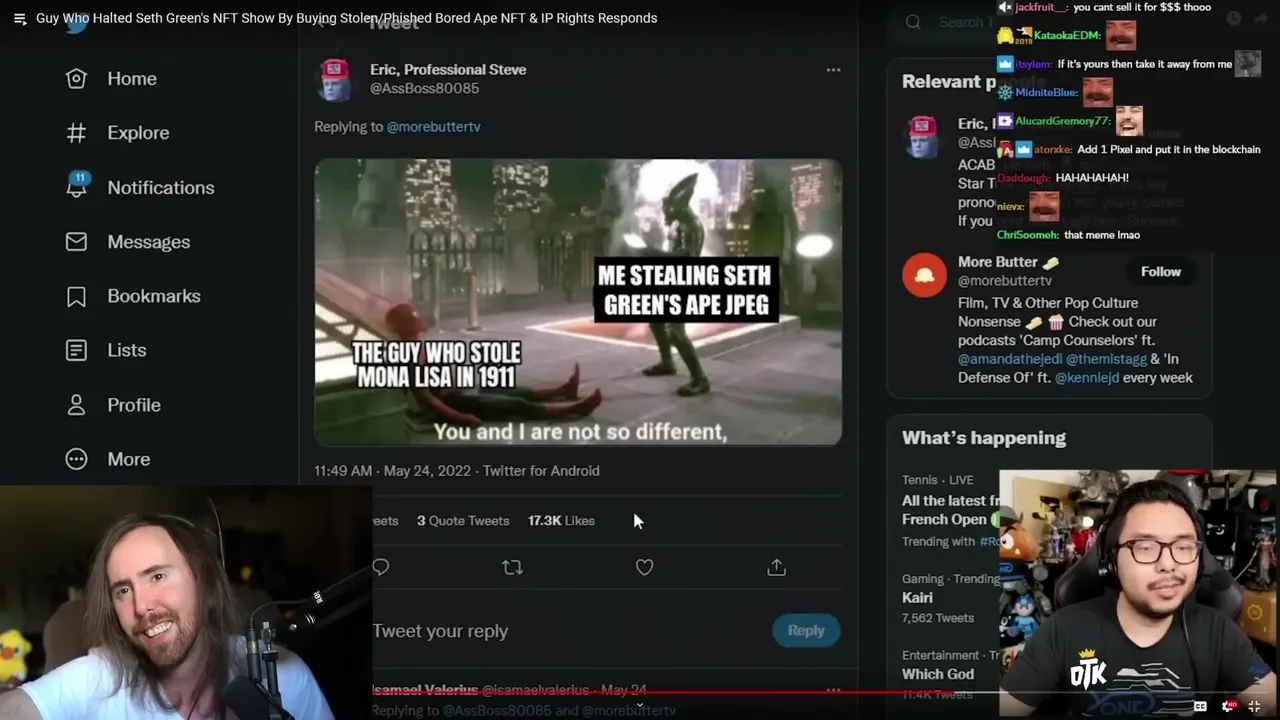Open the Kairi gaming trend

click(x=950, y=598)
